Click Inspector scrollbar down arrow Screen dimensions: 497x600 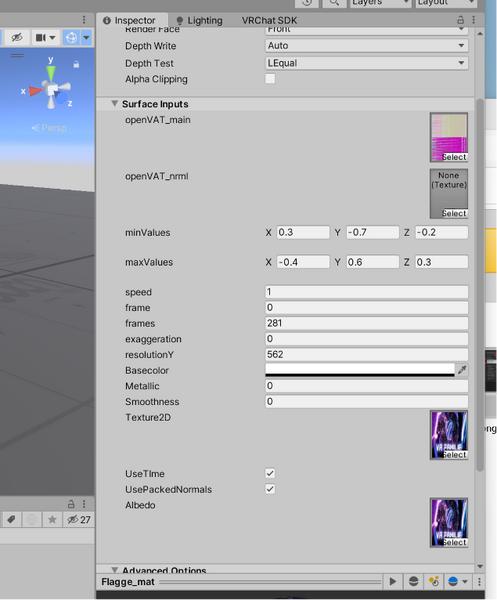pos(480,566)
